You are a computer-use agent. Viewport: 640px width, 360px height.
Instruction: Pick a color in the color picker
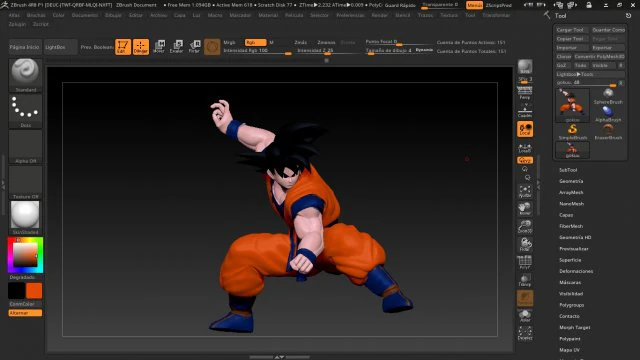[25, 255]
